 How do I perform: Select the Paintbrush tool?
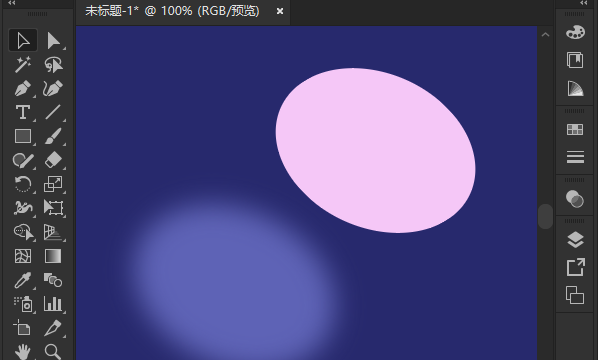click(x=53, y=136)
